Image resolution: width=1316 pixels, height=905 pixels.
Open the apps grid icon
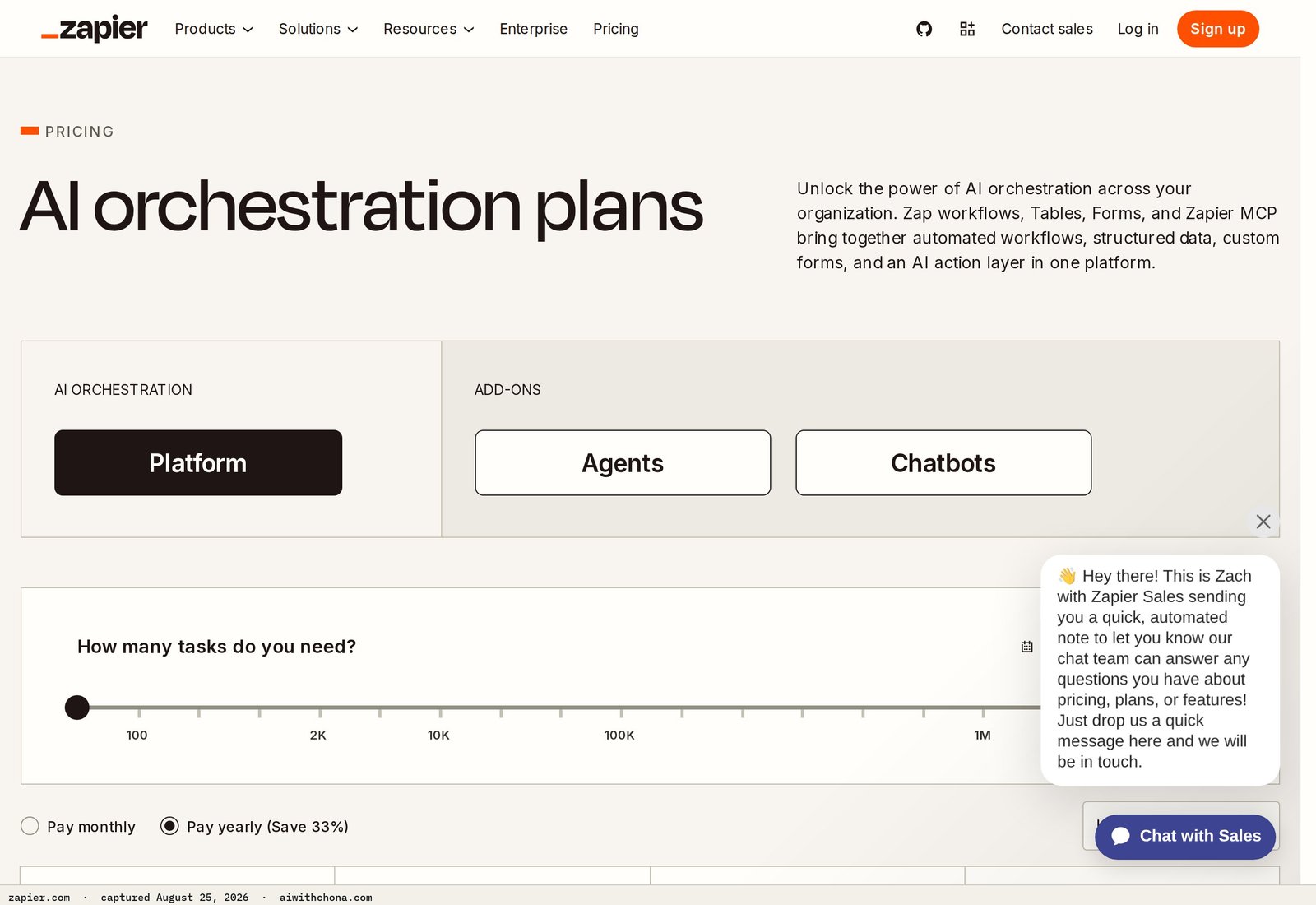pyautogui.click(x=967, y=29)
